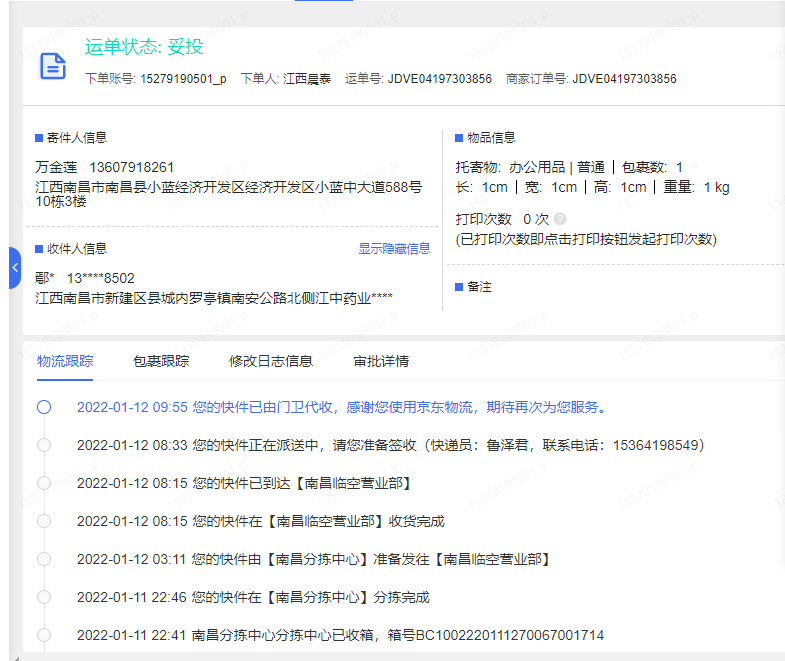Switch to 物流跟踪 tab
This screenshot has height=661, width=785.
pyautogui.click(x=65, y=361)
